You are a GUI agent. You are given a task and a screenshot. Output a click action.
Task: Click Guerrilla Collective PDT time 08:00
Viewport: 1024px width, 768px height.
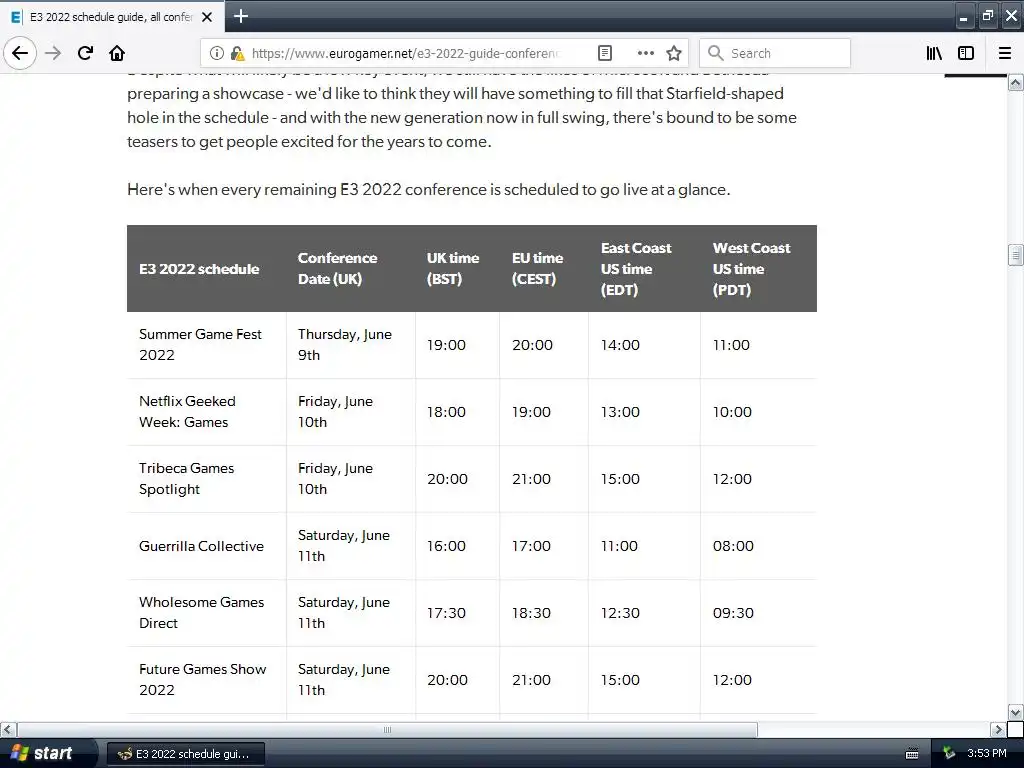point(733,546)
